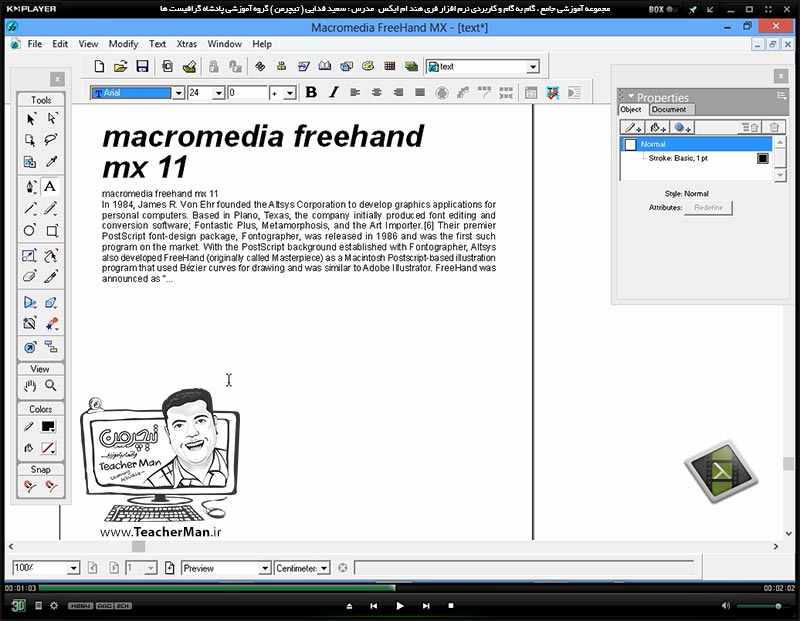800x621 pixels.
Task: Select the Hand tool
Action: (30, 386)
